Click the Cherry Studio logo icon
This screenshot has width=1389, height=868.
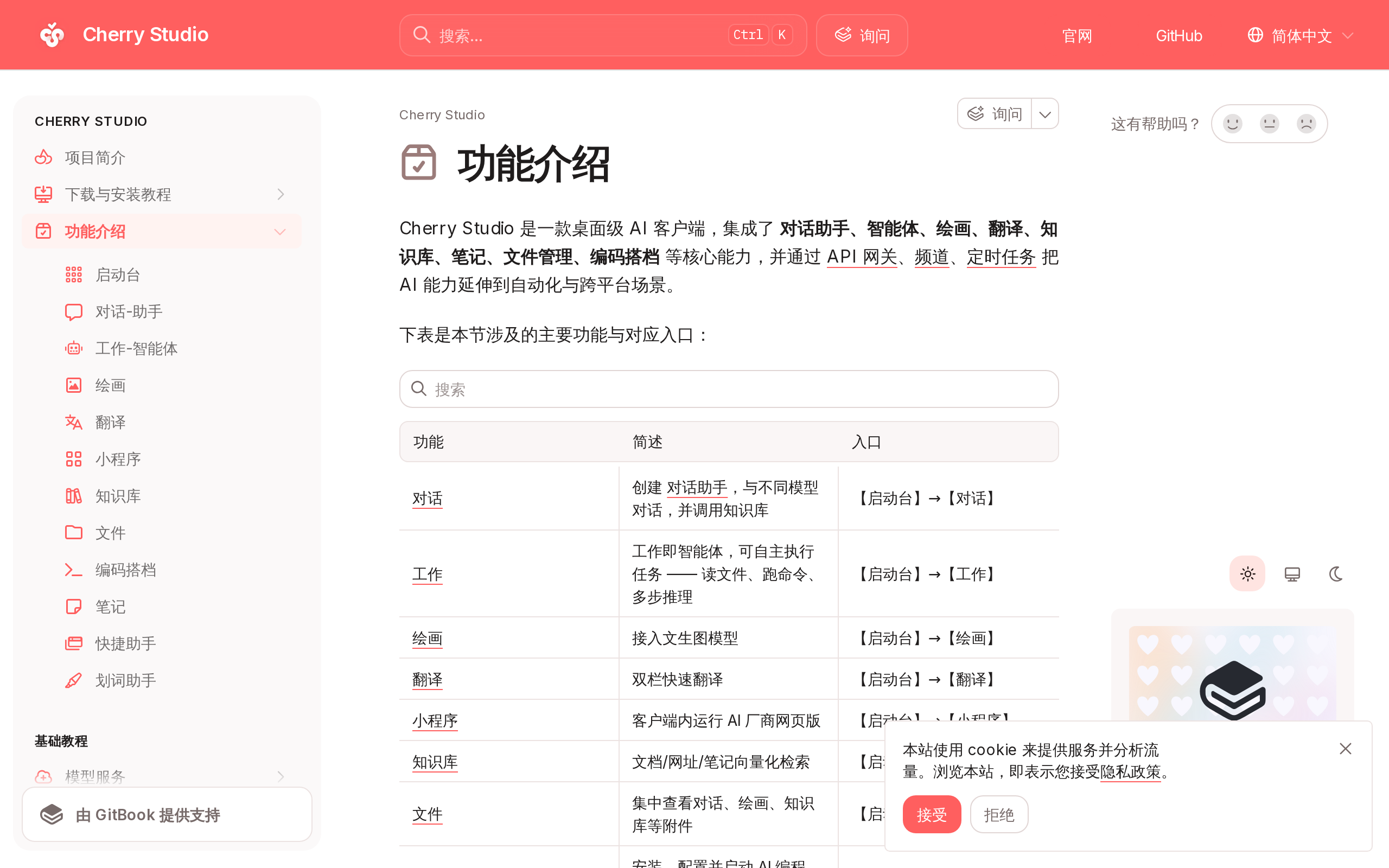(52, 34)
